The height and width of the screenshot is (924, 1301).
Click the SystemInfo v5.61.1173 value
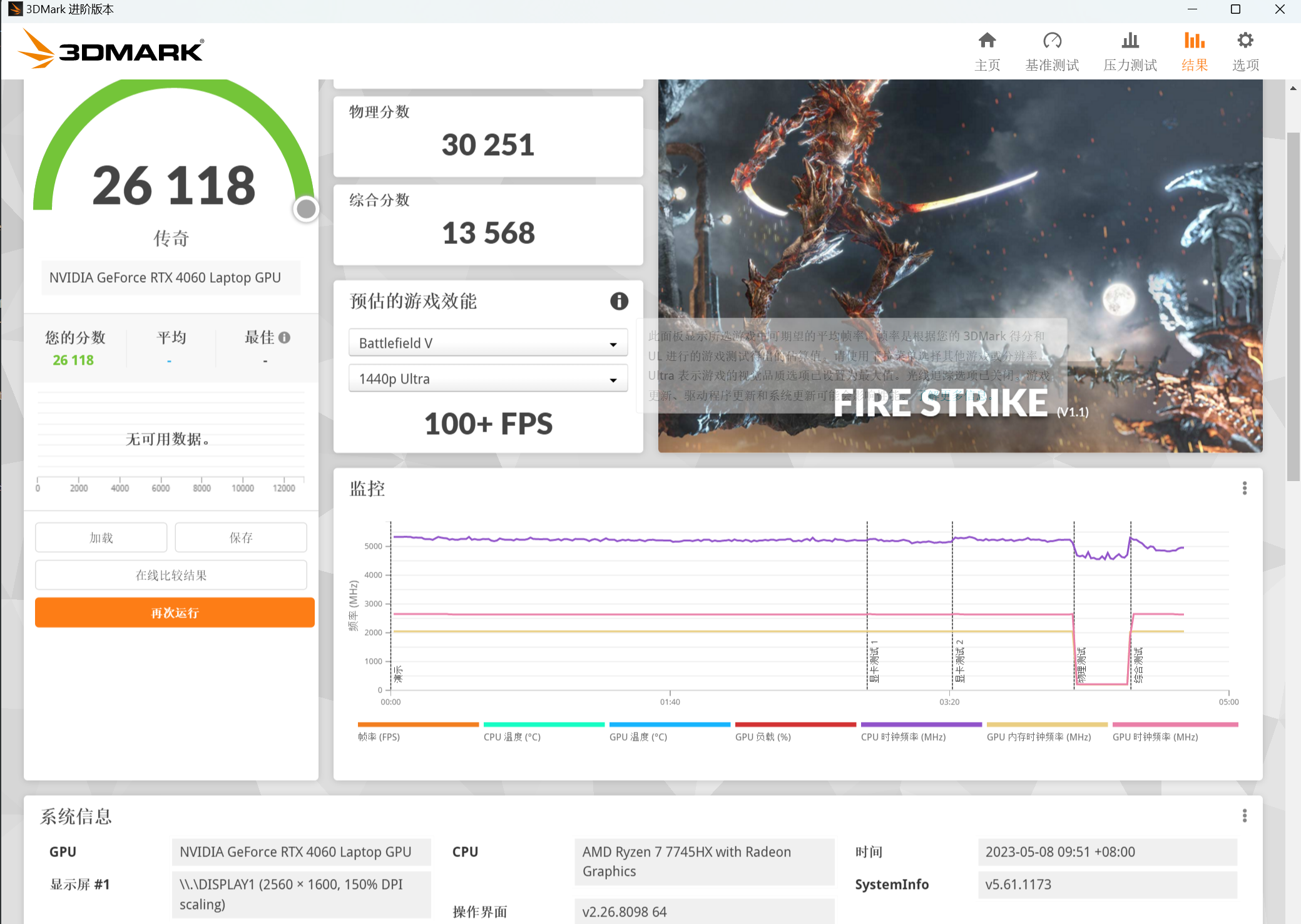[x=1107, y=885]
